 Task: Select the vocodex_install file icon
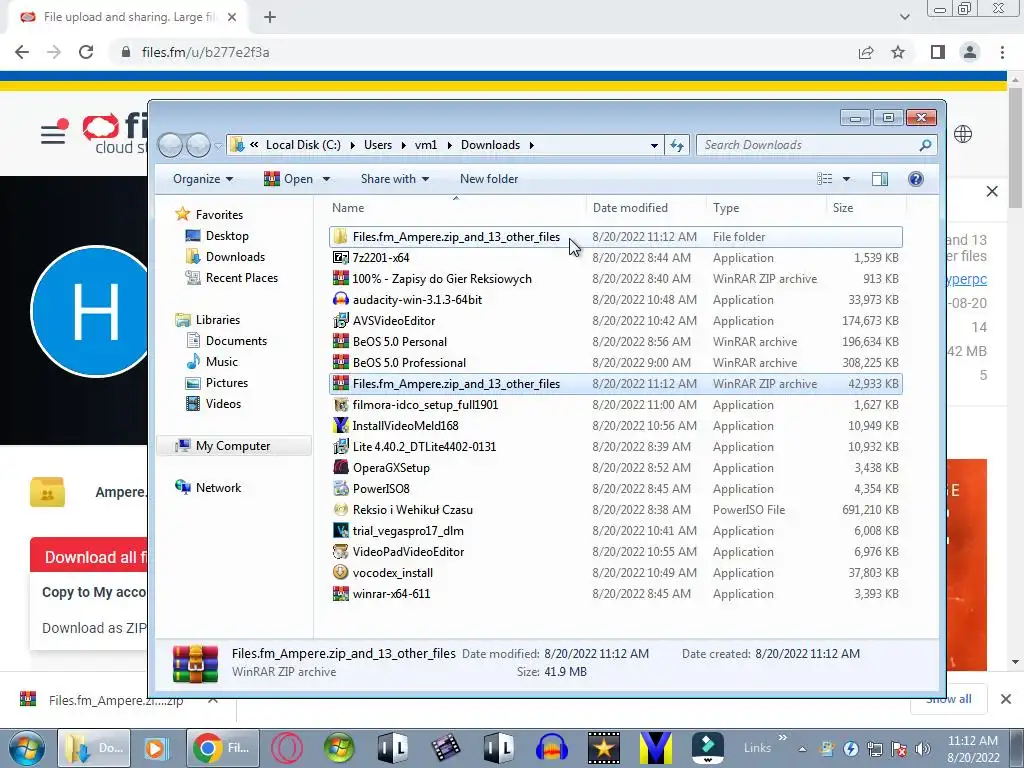point(340,573)
